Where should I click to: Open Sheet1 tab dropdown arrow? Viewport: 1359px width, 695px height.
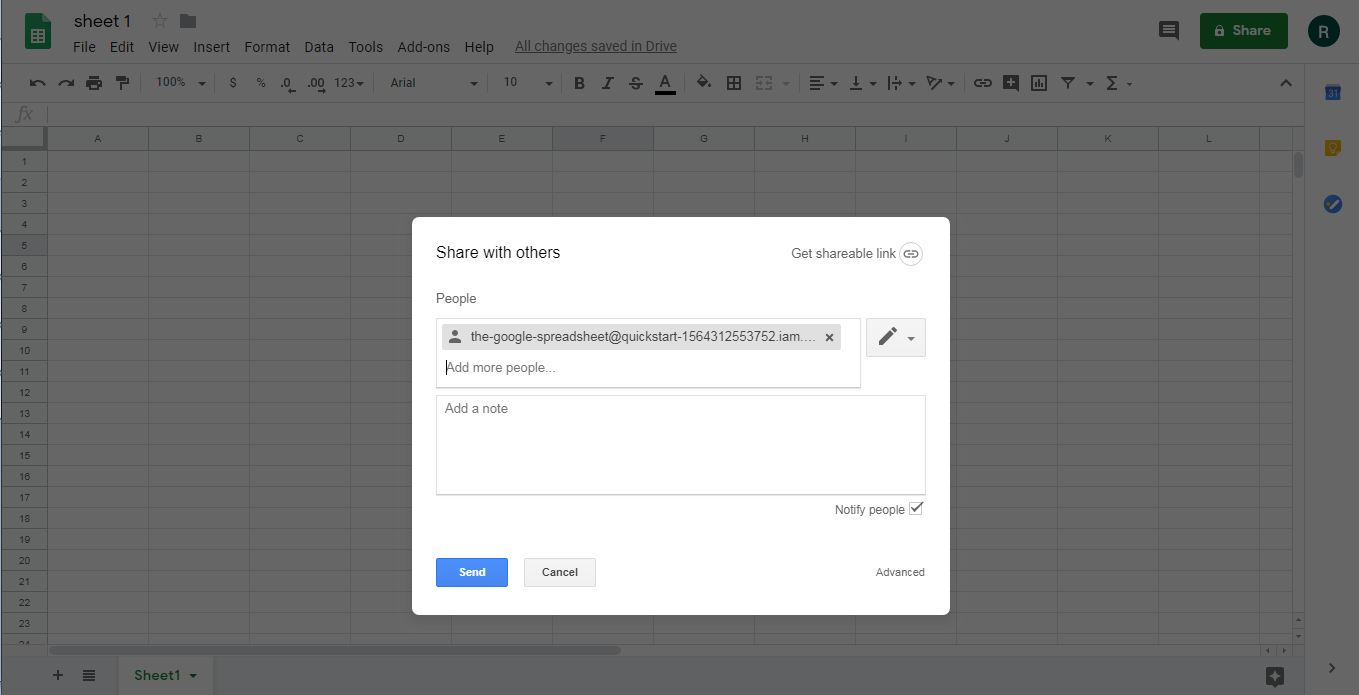tap(193, 676)
